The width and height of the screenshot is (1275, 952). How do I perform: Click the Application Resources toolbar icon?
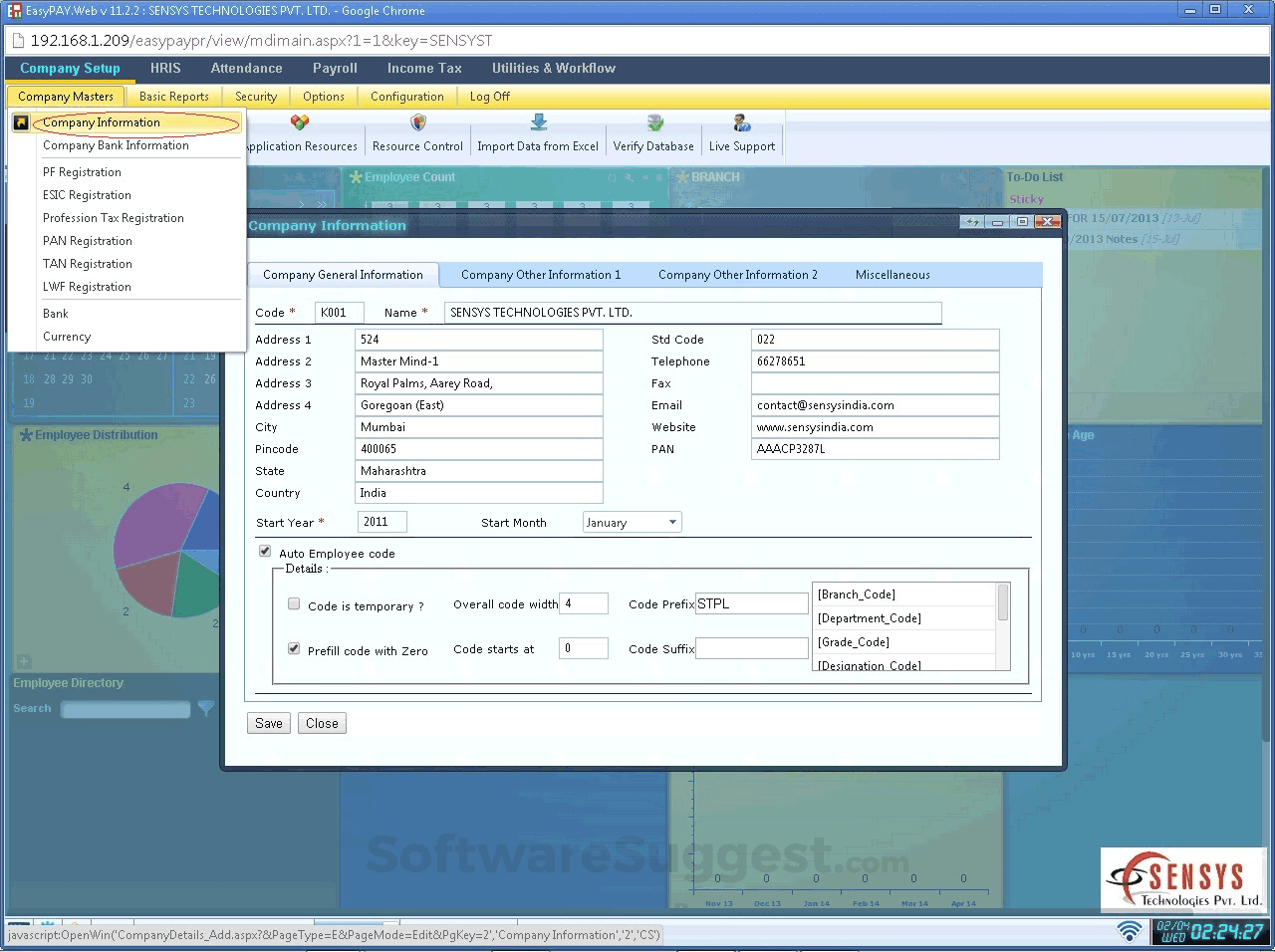click(300, 122)
